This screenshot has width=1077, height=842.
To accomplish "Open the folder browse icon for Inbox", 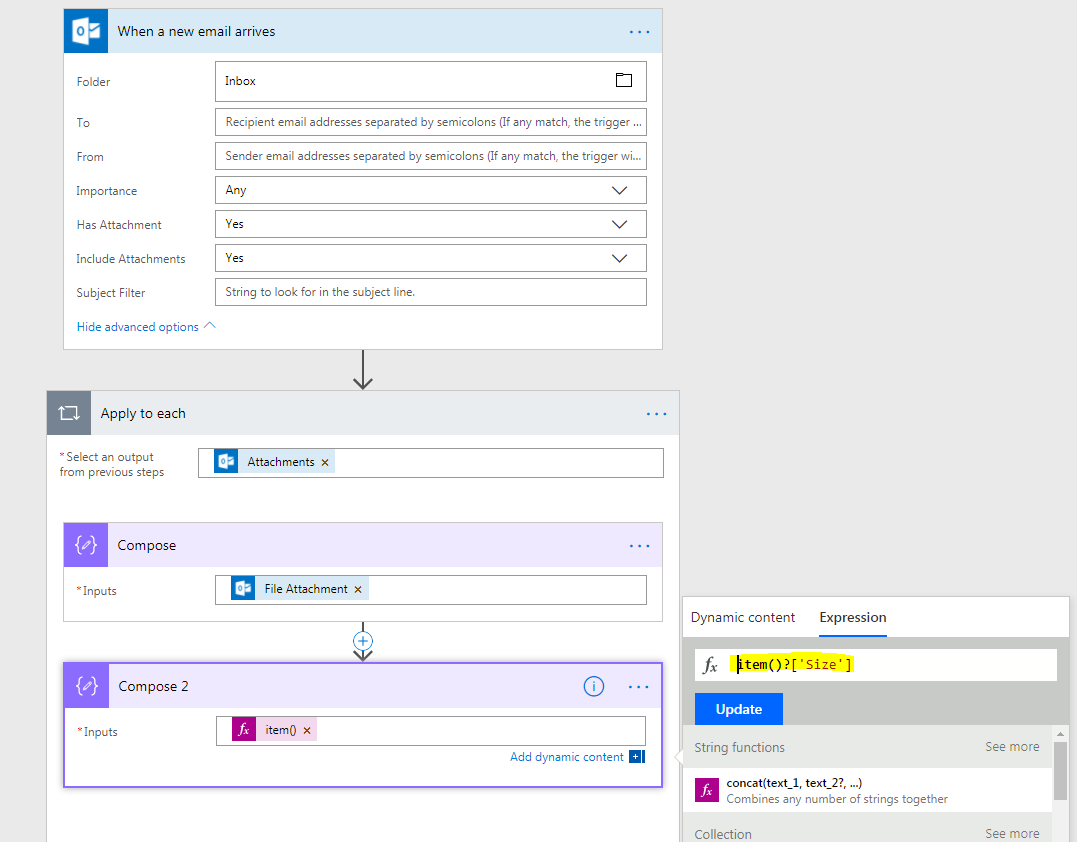I will coord(624,81).
